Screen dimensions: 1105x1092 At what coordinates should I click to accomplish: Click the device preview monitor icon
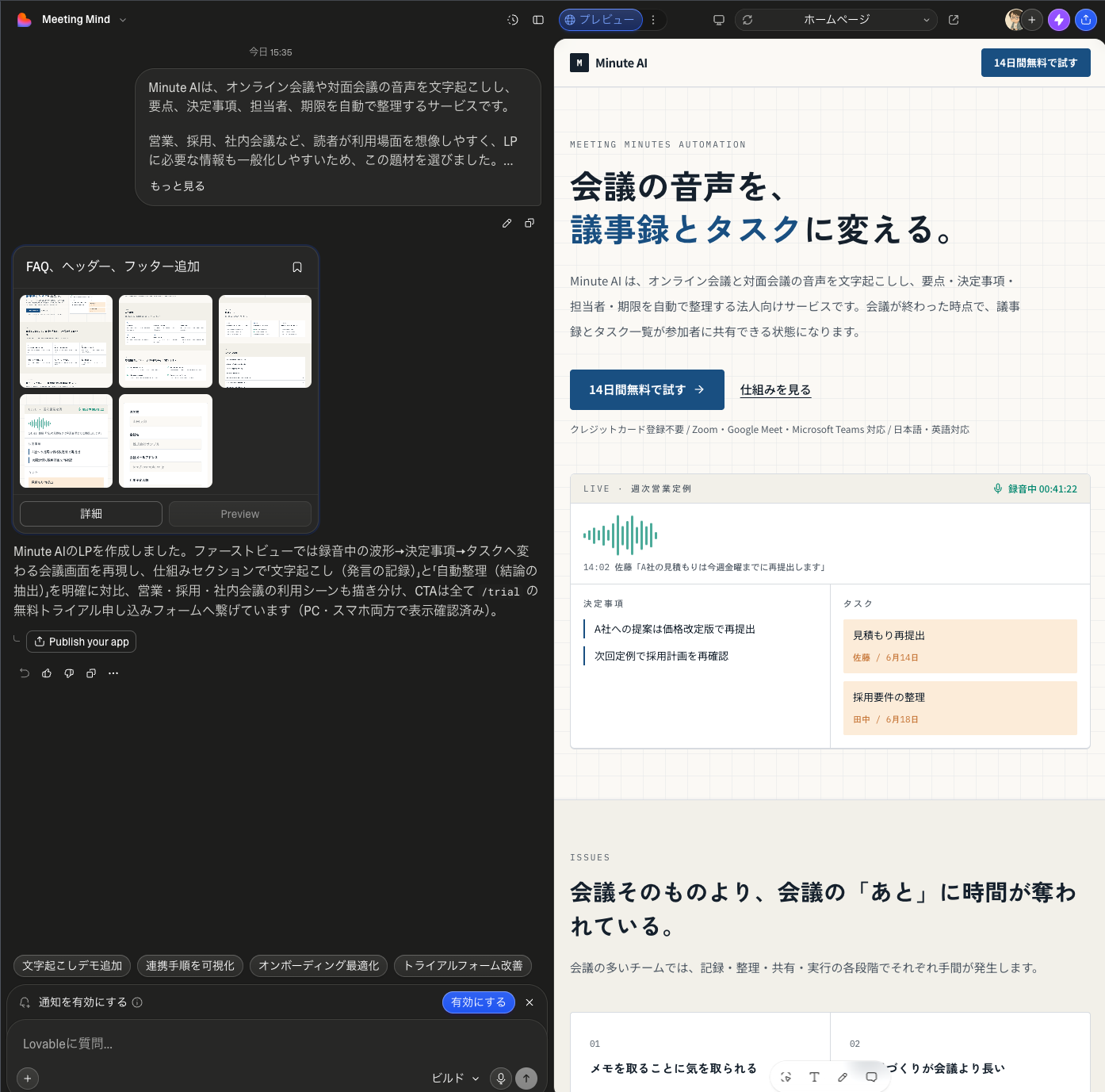(719, 20)
